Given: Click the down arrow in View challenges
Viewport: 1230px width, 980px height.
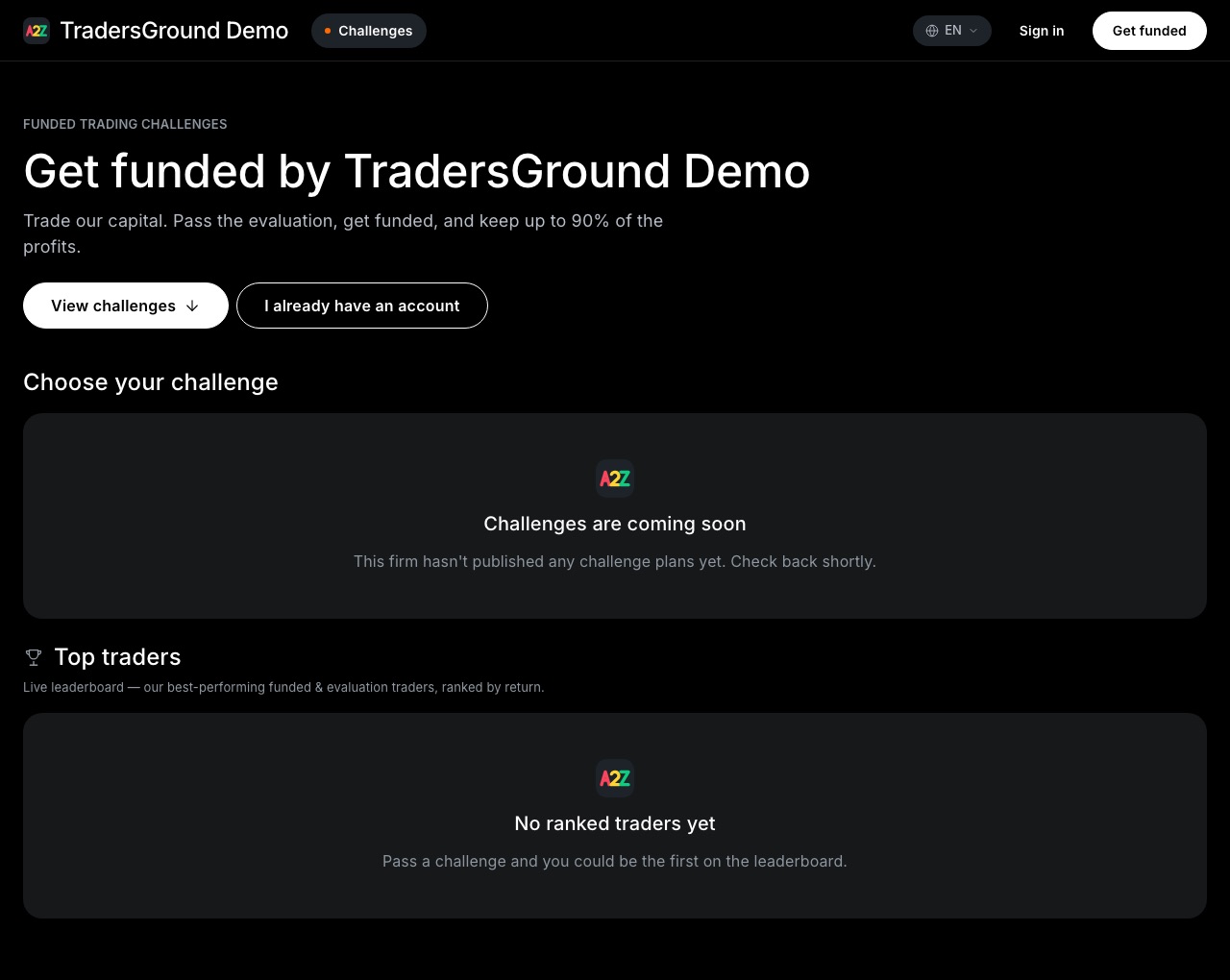Looking at the screenshot, I should pos(192,306).
